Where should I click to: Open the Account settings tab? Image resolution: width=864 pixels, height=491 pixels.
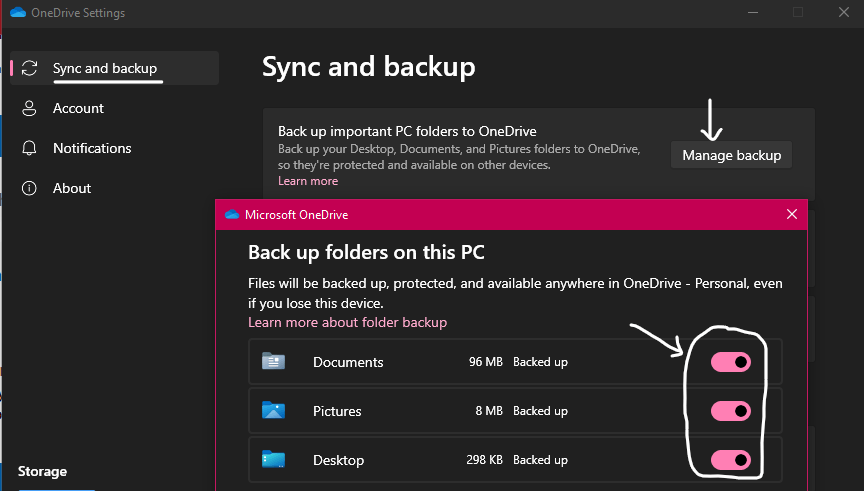click(x=78, y=108)
